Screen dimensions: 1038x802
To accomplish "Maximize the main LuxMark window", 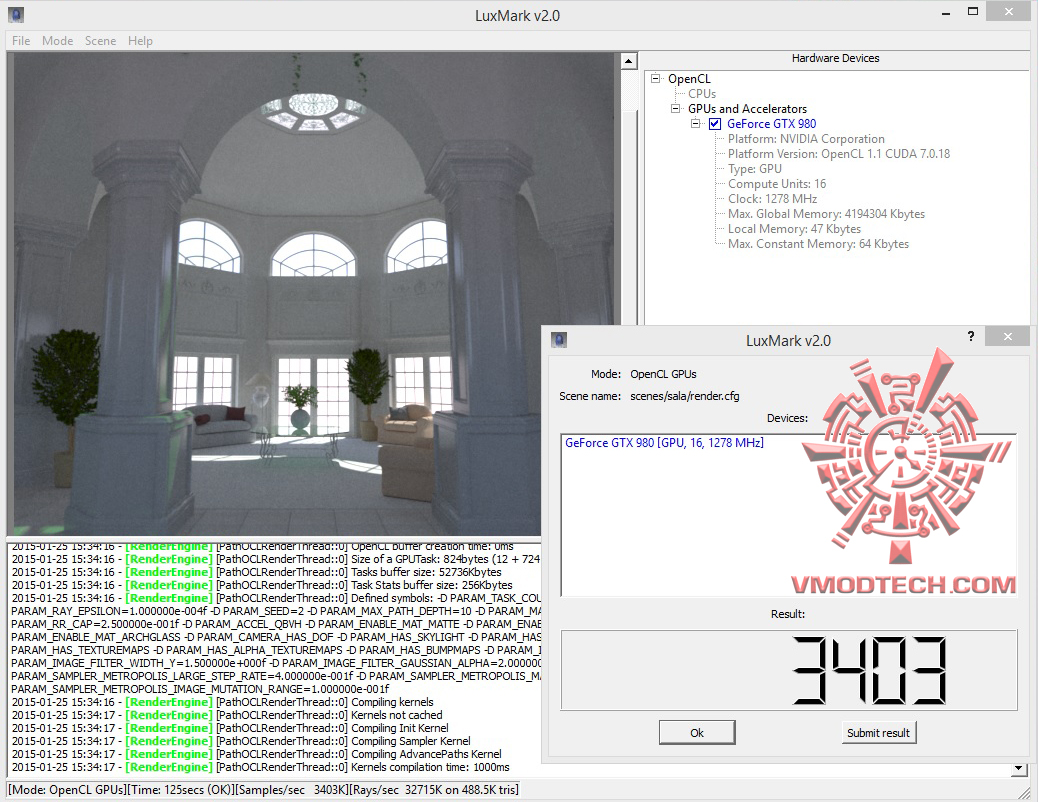I will (972, 11).
